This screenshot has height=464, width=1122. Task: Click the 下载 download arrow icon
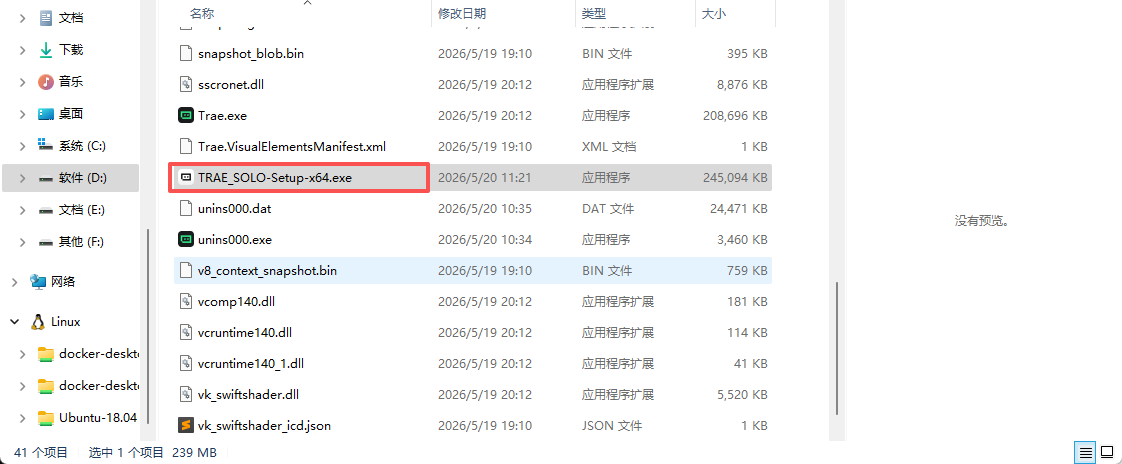(x=46, y=49)
